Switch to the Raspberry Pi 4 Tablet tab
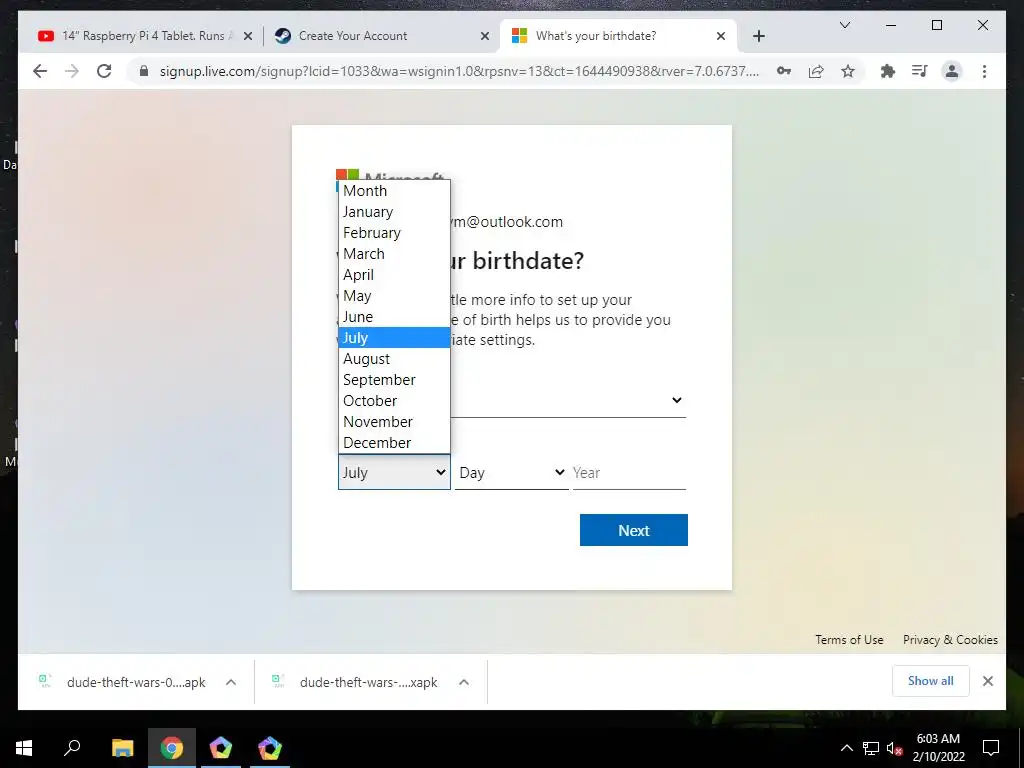 tap(145, 37)
